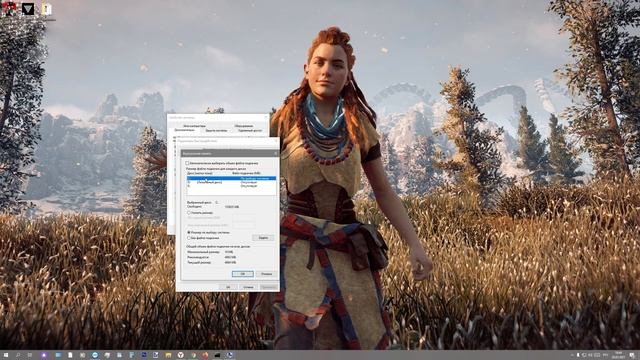Open the taskbar clock and date
The height and width of the screenshot is (360, 640).
pos(619,355)
